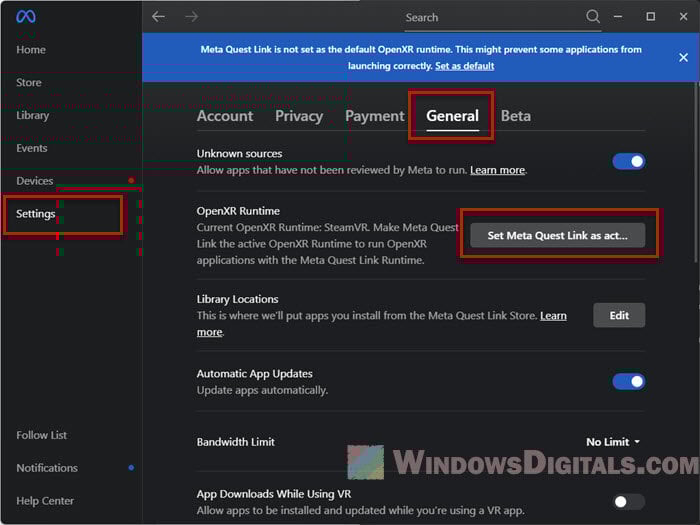Viewport: 700px width, 525px height.
Task: Open Settings in the sidebar
Action: (36, 214)
